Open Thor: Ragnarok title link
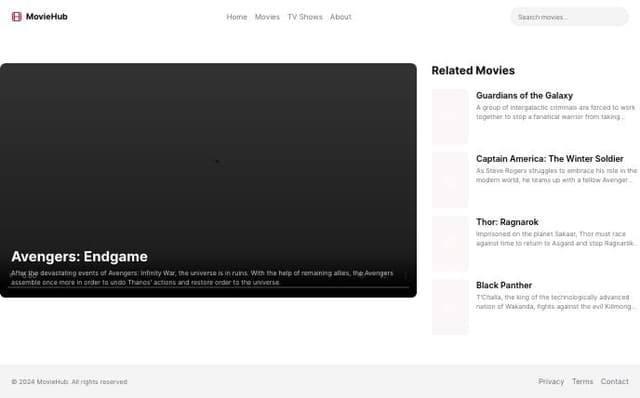The width and height of the screenshot is (640, 398). (x=507, y=222)
